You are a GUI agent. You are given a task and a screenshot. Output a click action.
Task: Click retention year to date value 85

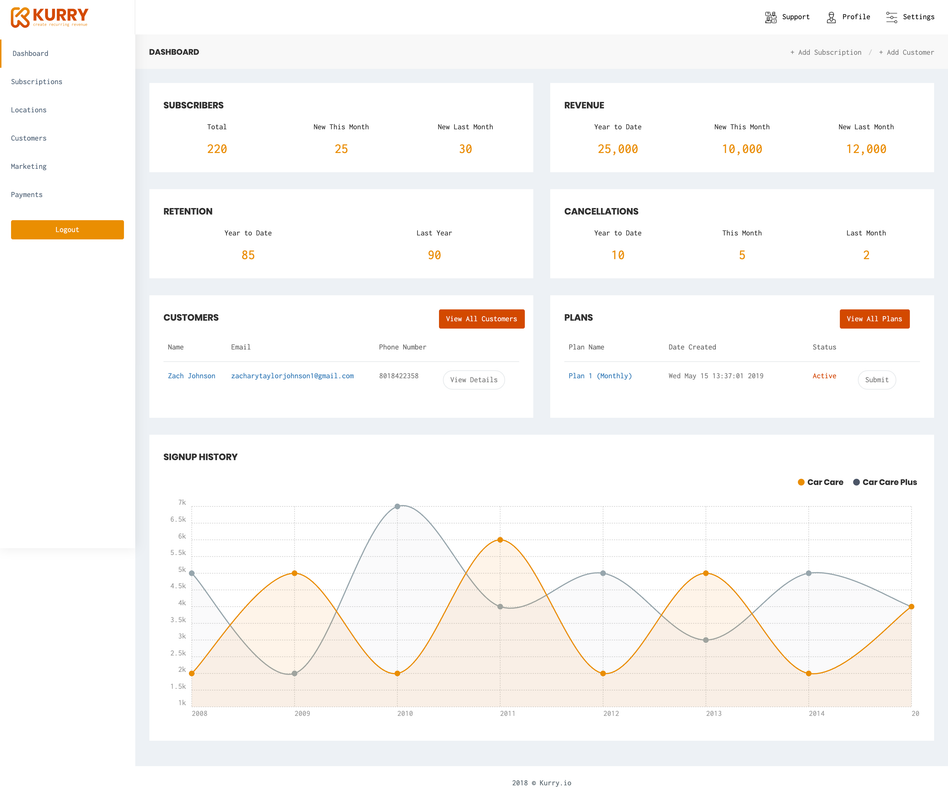pos(248,255)
